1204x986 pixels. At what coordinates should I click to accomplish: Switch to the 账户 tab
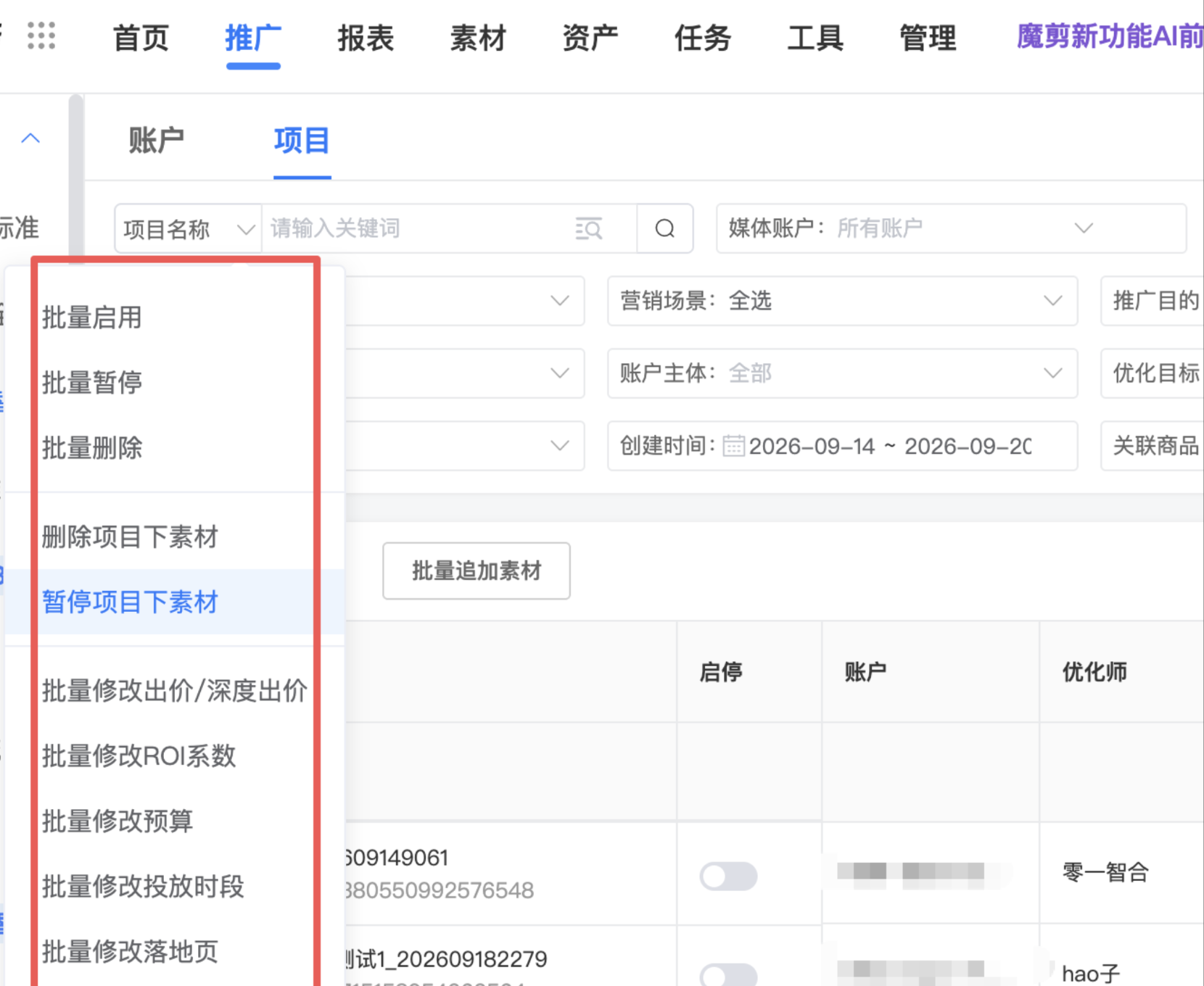coord(156,140)
